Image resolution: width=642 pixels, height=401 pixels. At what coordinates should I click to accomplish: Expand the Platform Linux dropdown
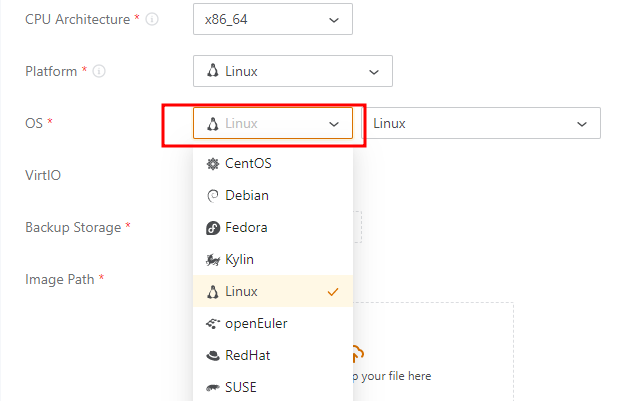(x=292, y=71)
